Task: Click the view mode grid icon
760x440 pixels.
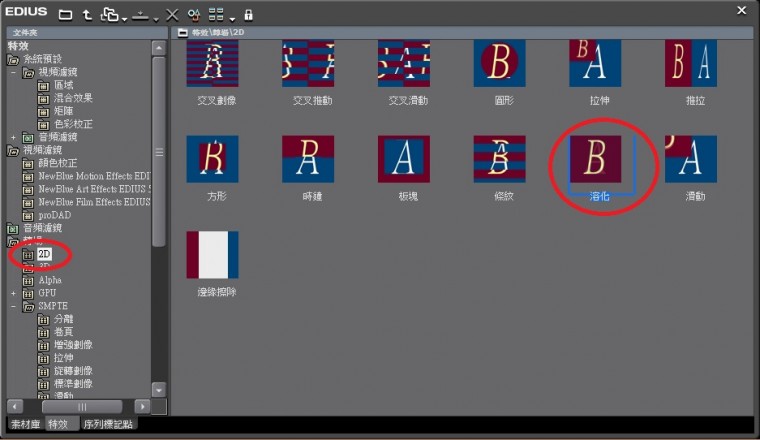Action: 215,14
